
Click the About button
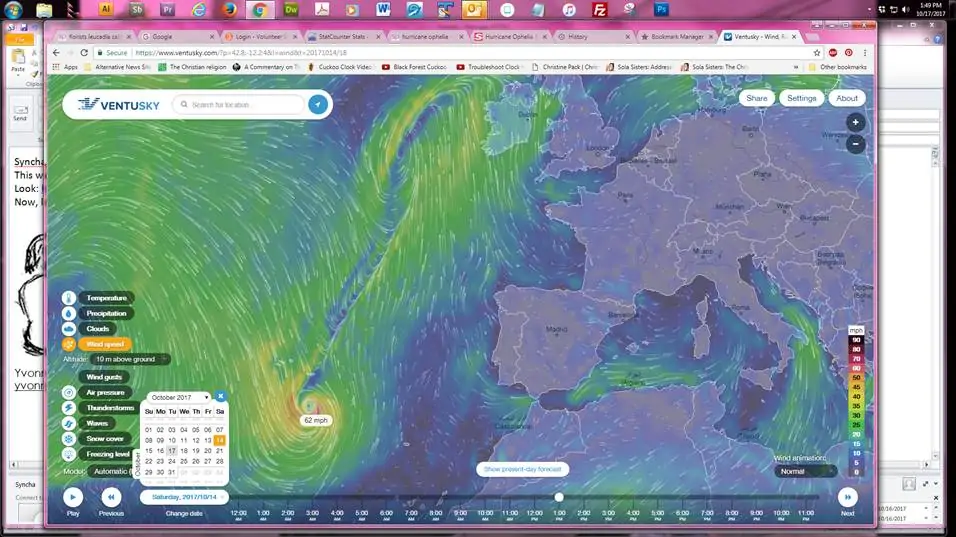[846, 98]
